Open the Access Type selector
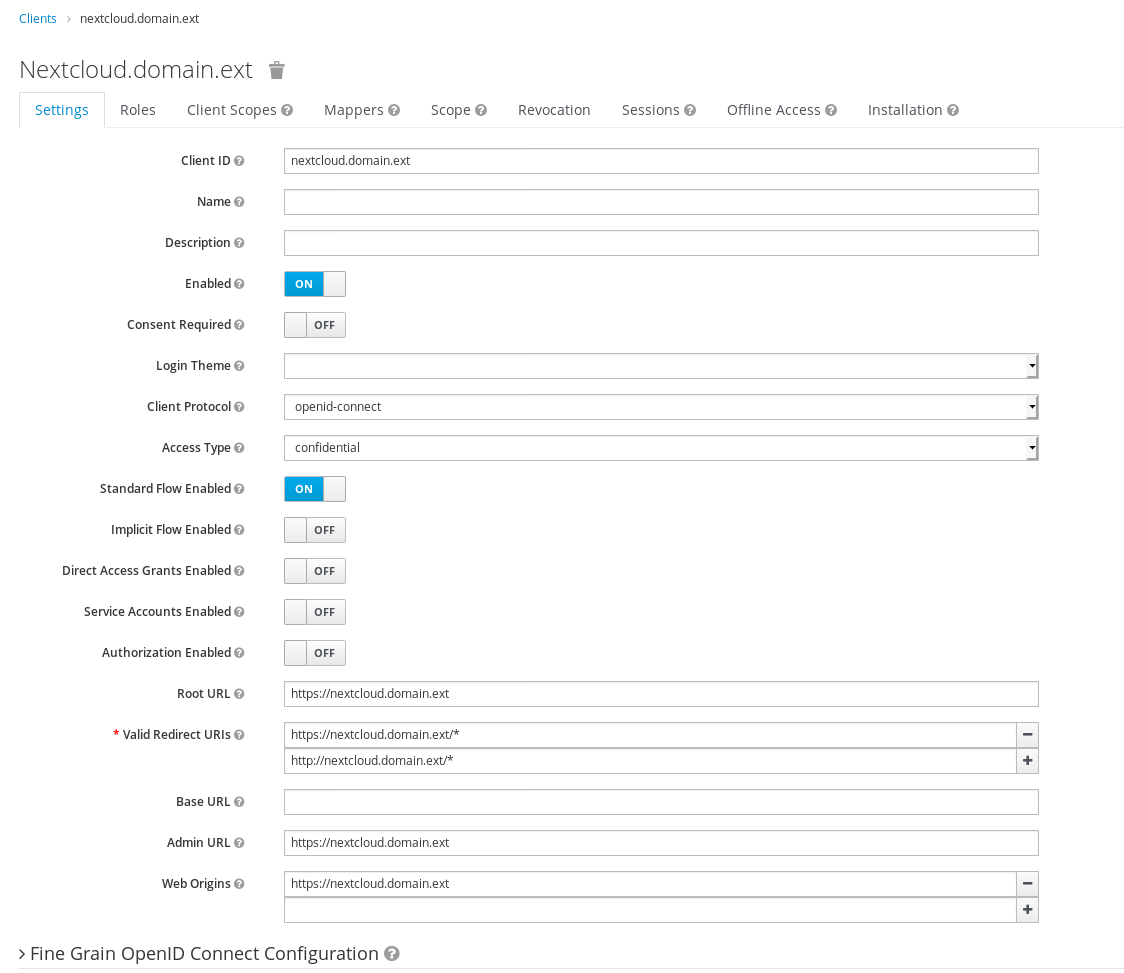Screen dimensions: 1124x973 [x=1030, y=448]
